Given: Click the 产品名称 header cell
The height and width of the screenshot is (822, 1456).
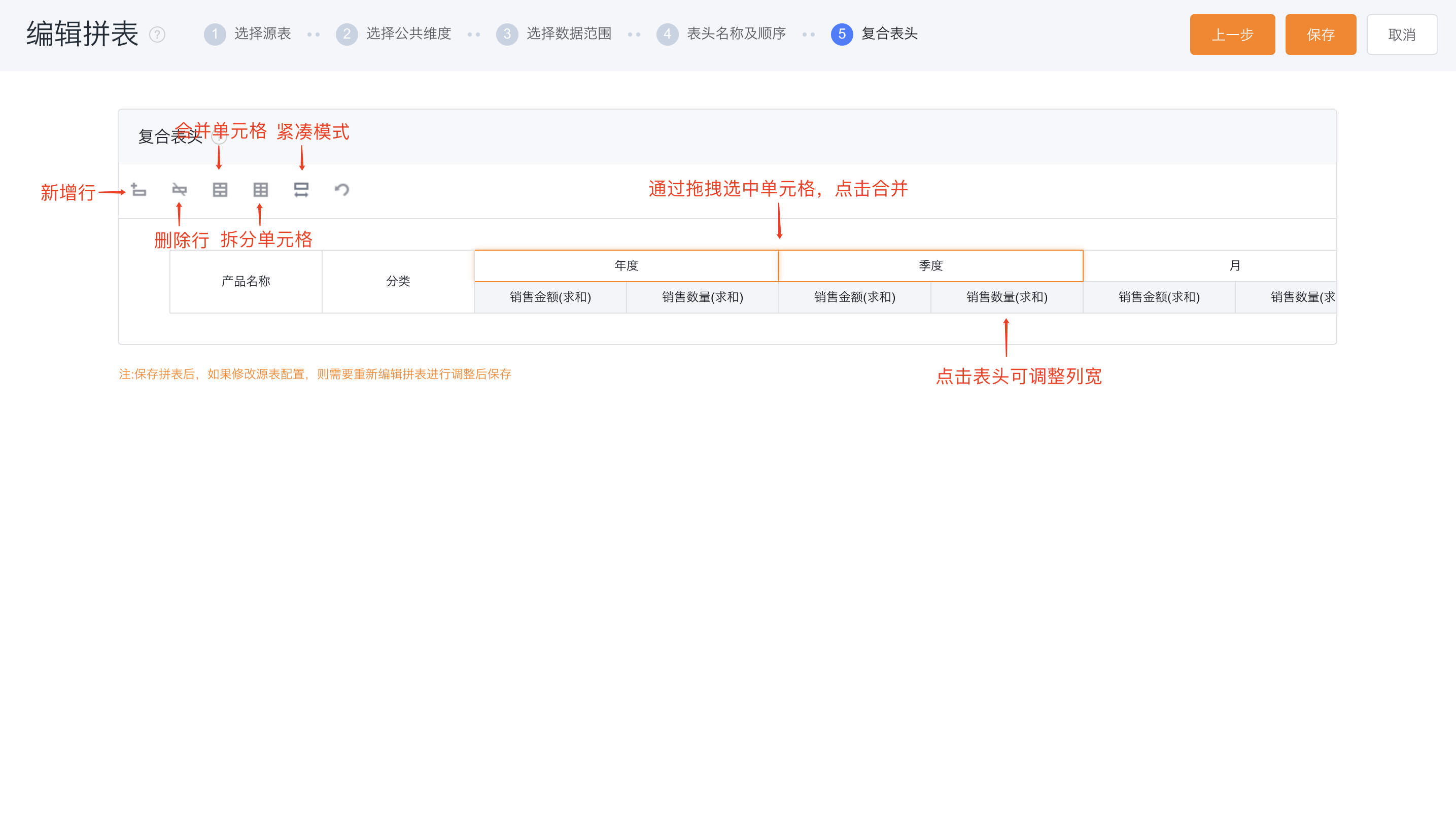Looking at the screenshot, I should (246, 282).
